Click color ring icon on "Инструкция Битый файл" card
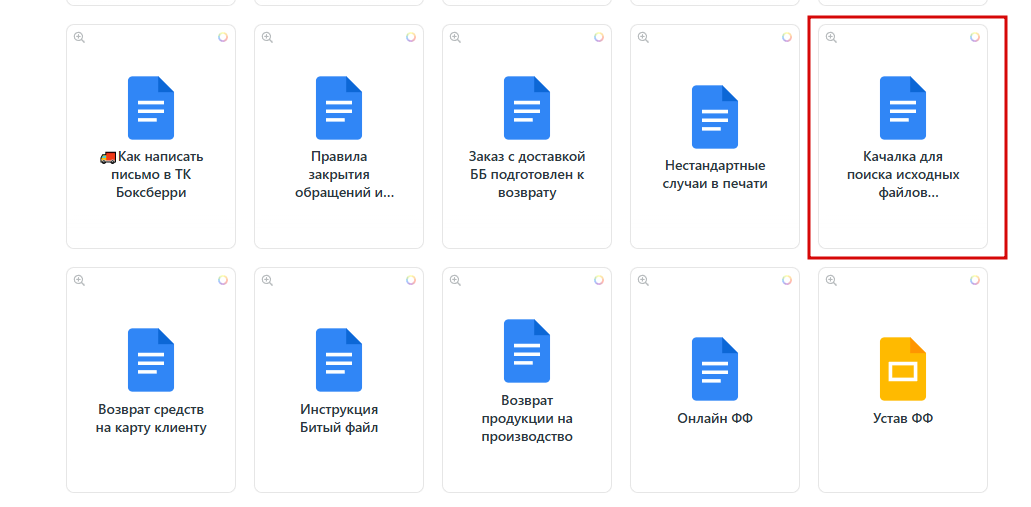1031x507 pixels. click(x=411, y=280)
